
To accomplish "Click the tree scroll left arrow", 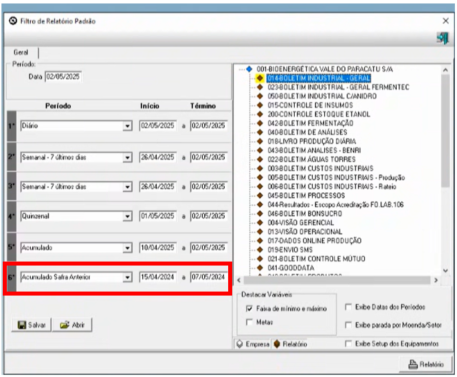I will 239,280.
